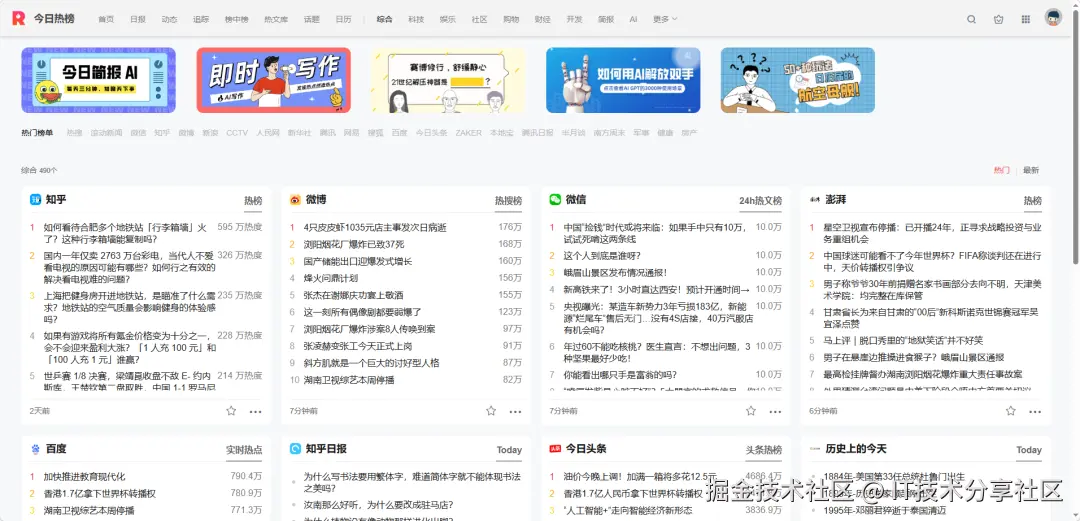1080x521 pixels.
Task: Click the 今日头条 card logo icon
Action: click(555, 449)
